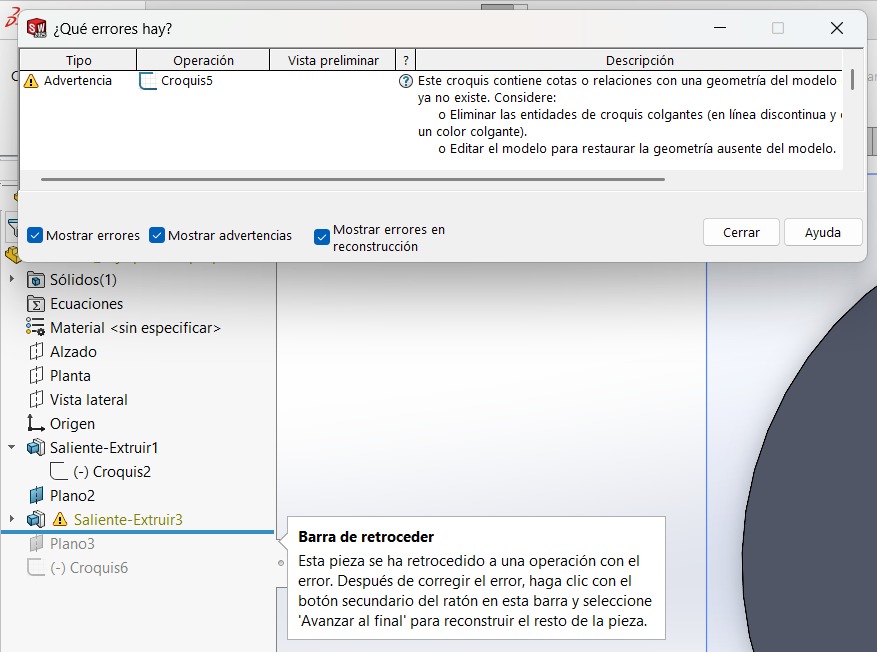The height and width of the screenshot is (652, 877).
Task: Select the Saliente-Extruir3 feature with warning
Action: (128, 520)
